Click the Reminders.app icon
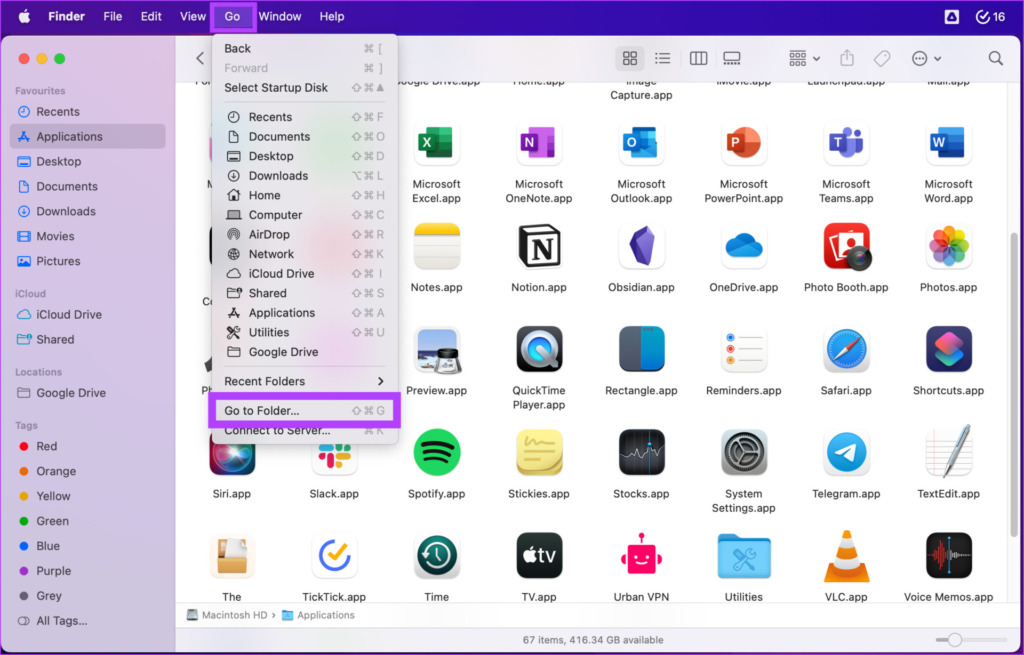1024x655 pixels. [x=744, y=349]
